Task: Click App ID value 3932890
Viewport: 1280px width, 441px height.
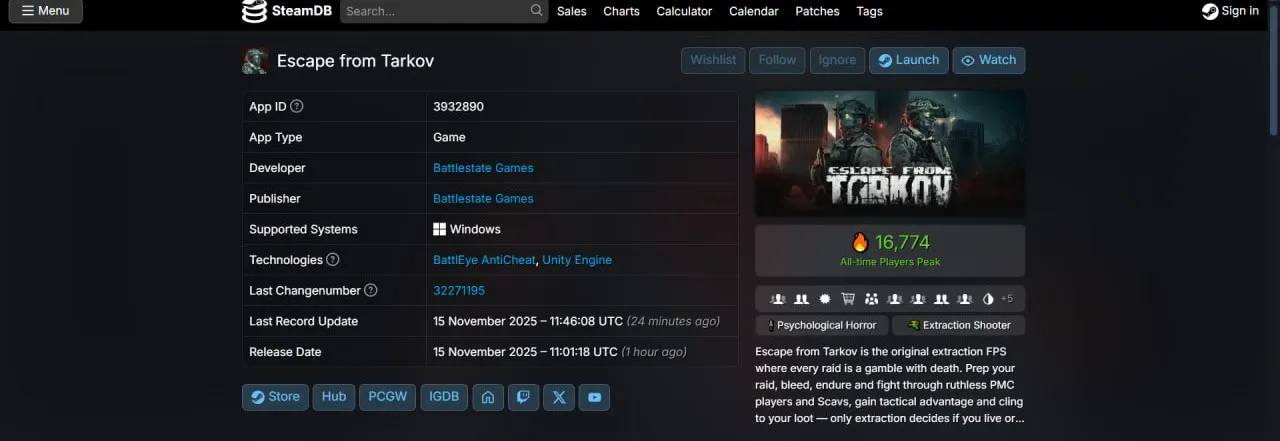Action: point(458,107)
